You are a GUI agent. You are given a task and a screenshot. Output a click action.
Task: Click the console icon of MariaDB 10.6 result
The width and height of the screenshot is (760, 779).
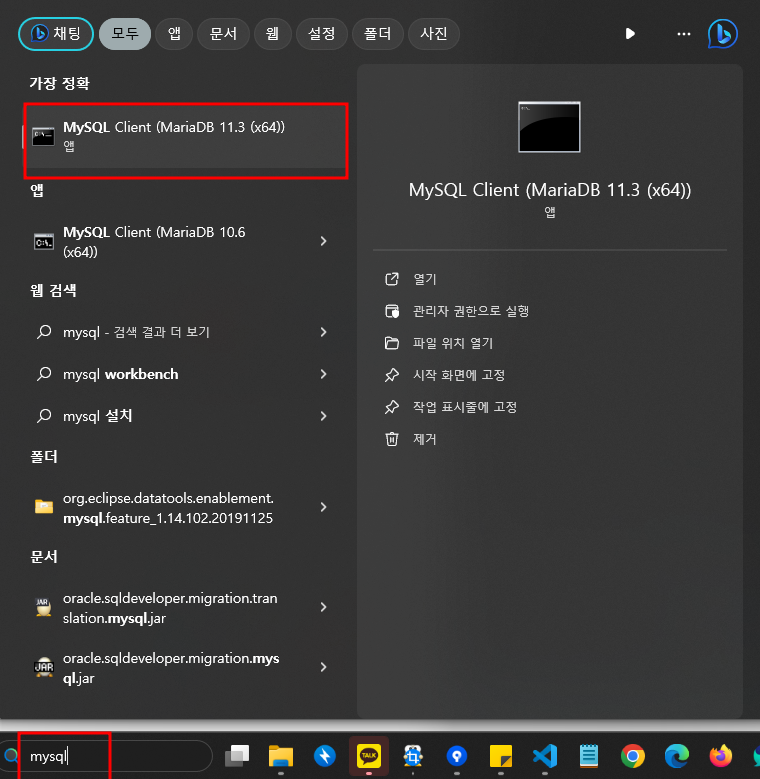click(44, 242)
